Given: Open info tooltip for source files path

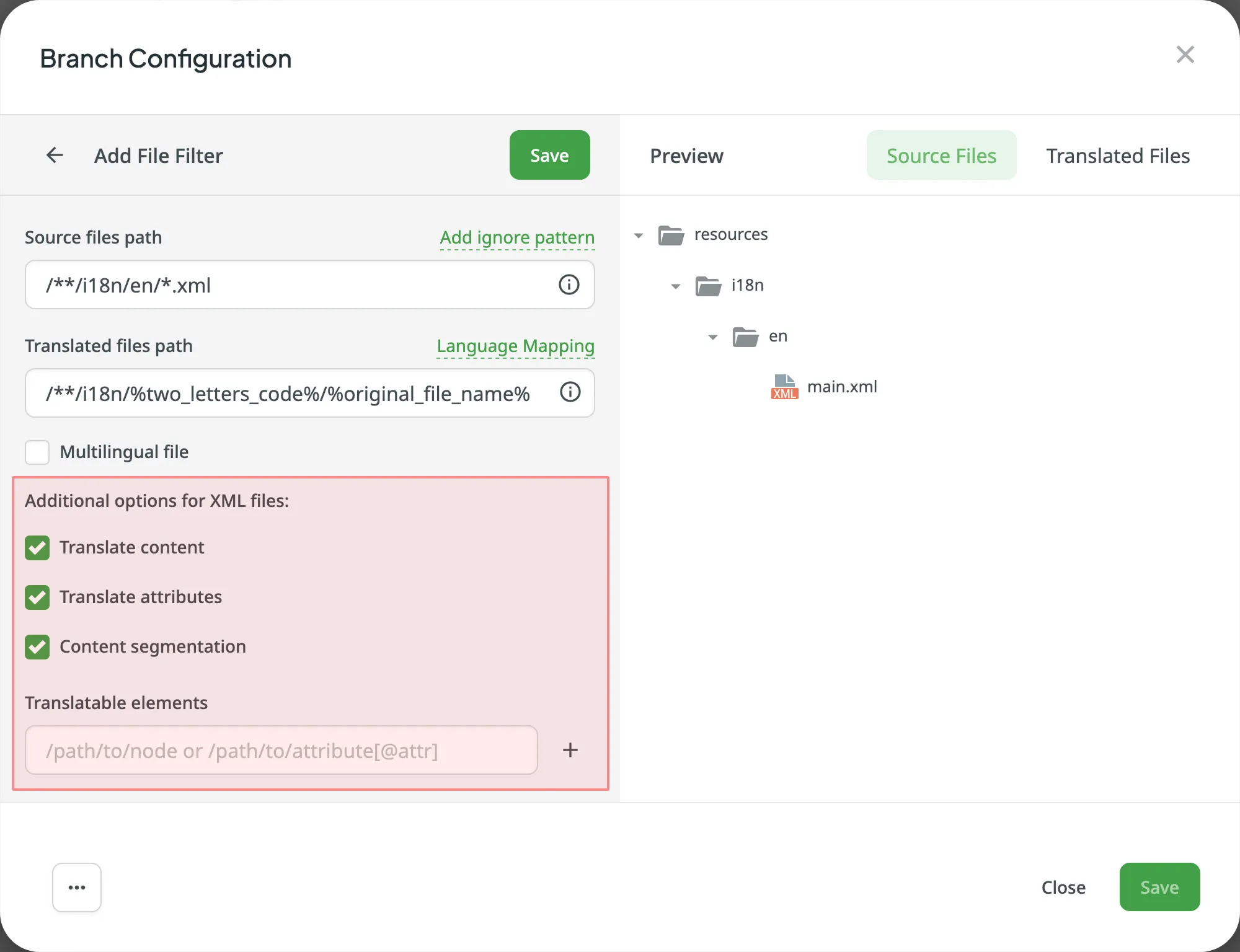Looking at the screenshot, I should tap(569, 284).
